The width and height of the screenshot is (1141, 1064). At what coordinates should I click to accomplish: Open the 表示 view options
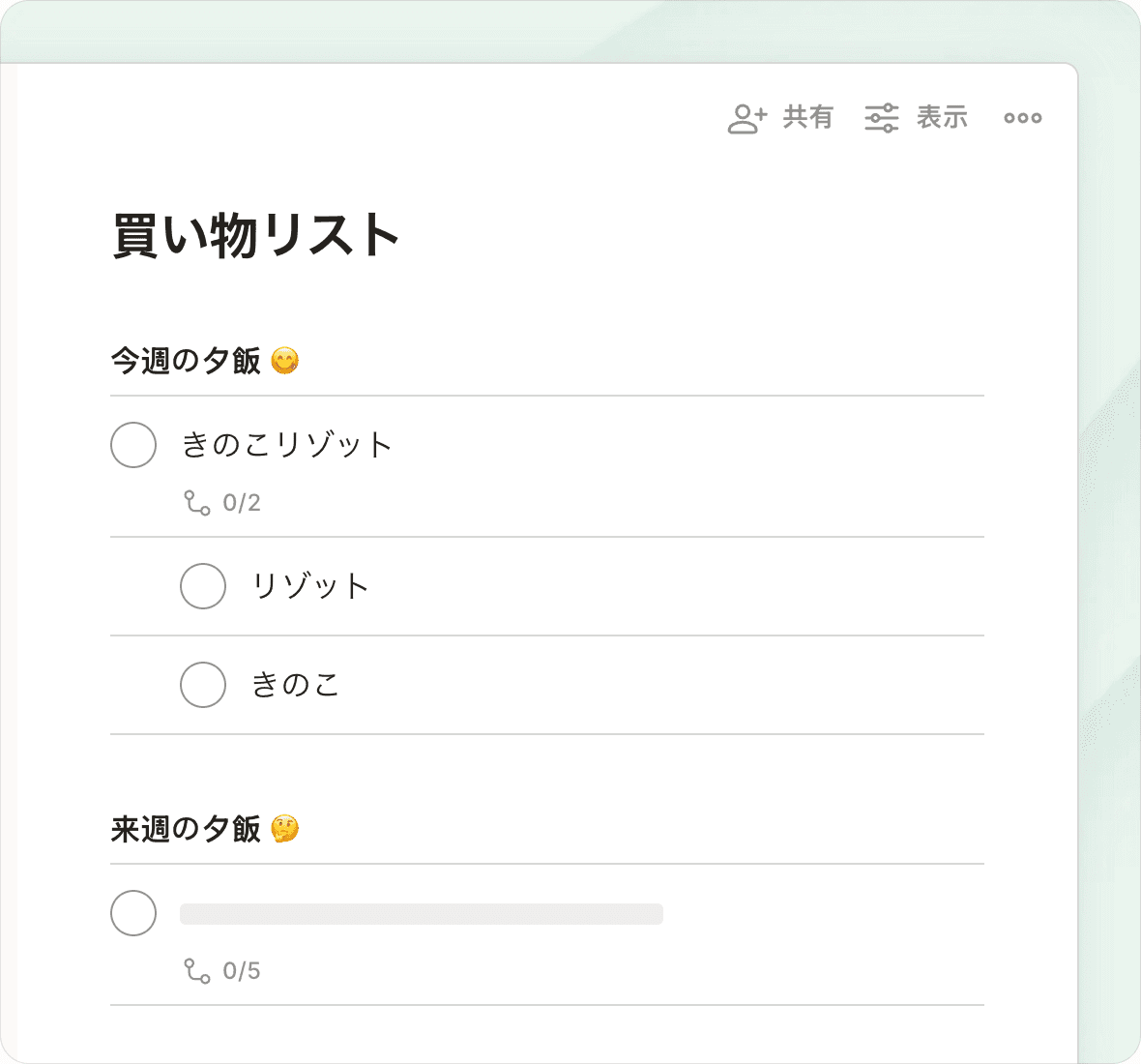click(942, 118)
